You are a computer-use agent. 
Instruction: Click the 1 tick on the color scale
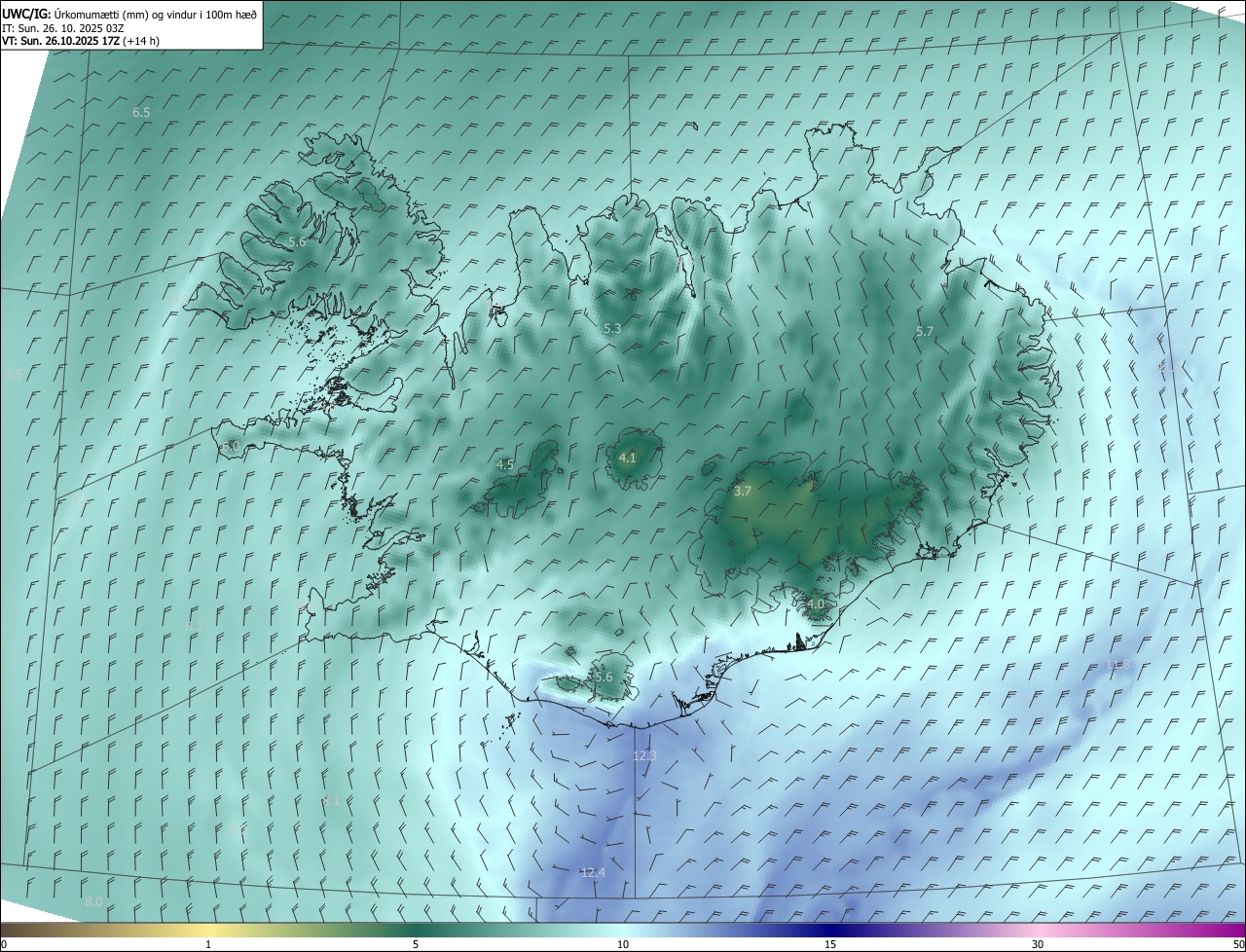(x=208, y=944)
